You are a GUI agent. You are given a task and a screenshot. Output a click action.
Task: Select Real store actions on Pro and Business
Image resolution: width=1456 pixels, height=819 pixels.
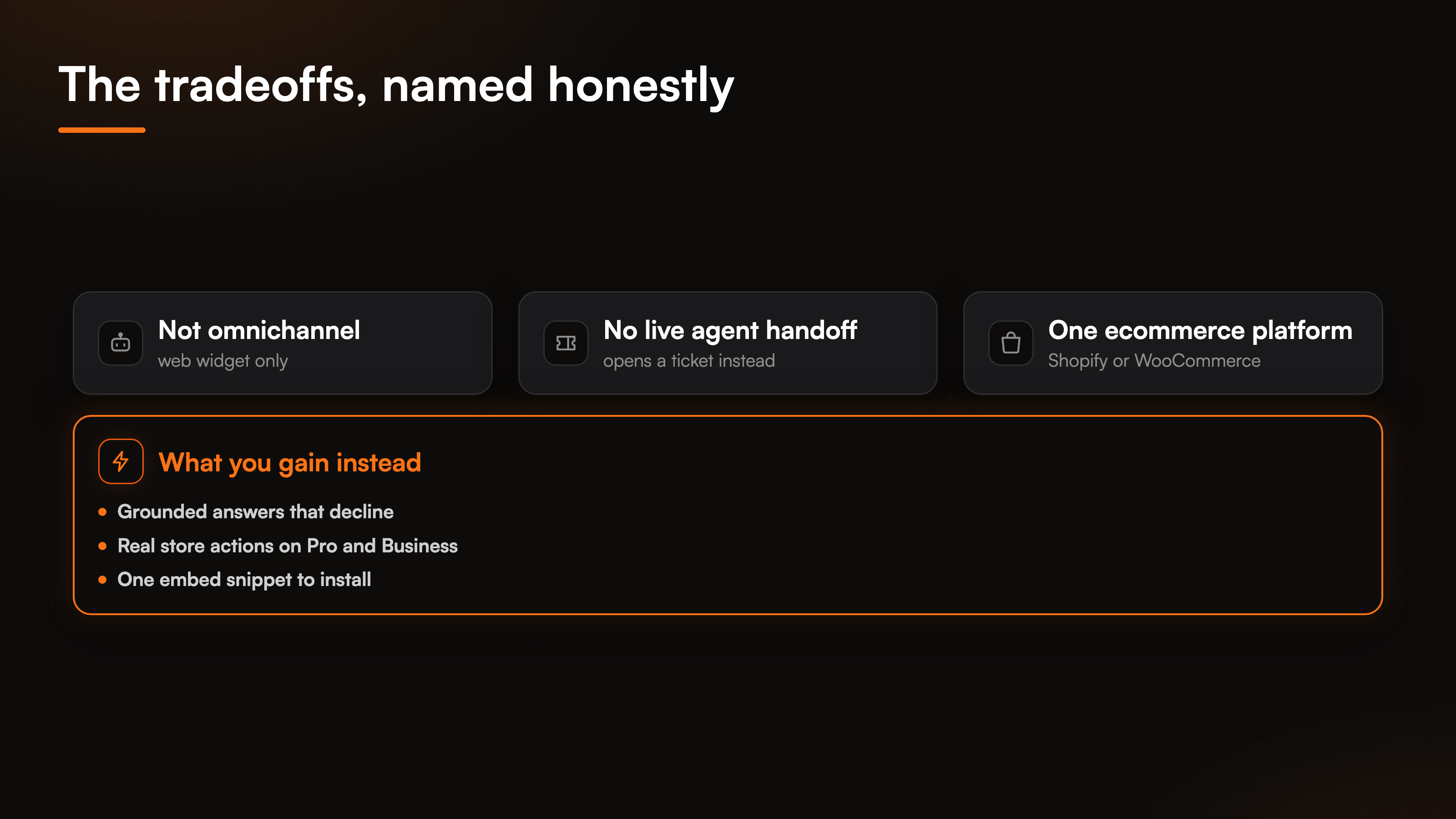click(288, 546)
